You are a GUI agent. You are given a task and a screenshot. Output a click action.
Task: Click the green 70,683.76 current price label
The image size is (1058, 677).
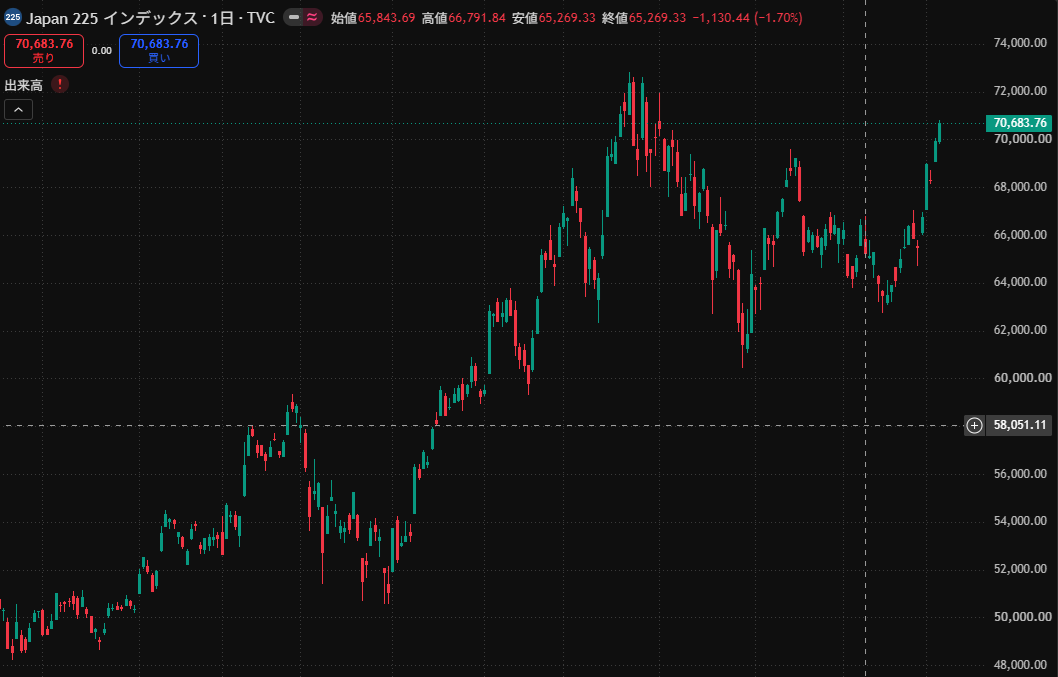click(1020, 123)
